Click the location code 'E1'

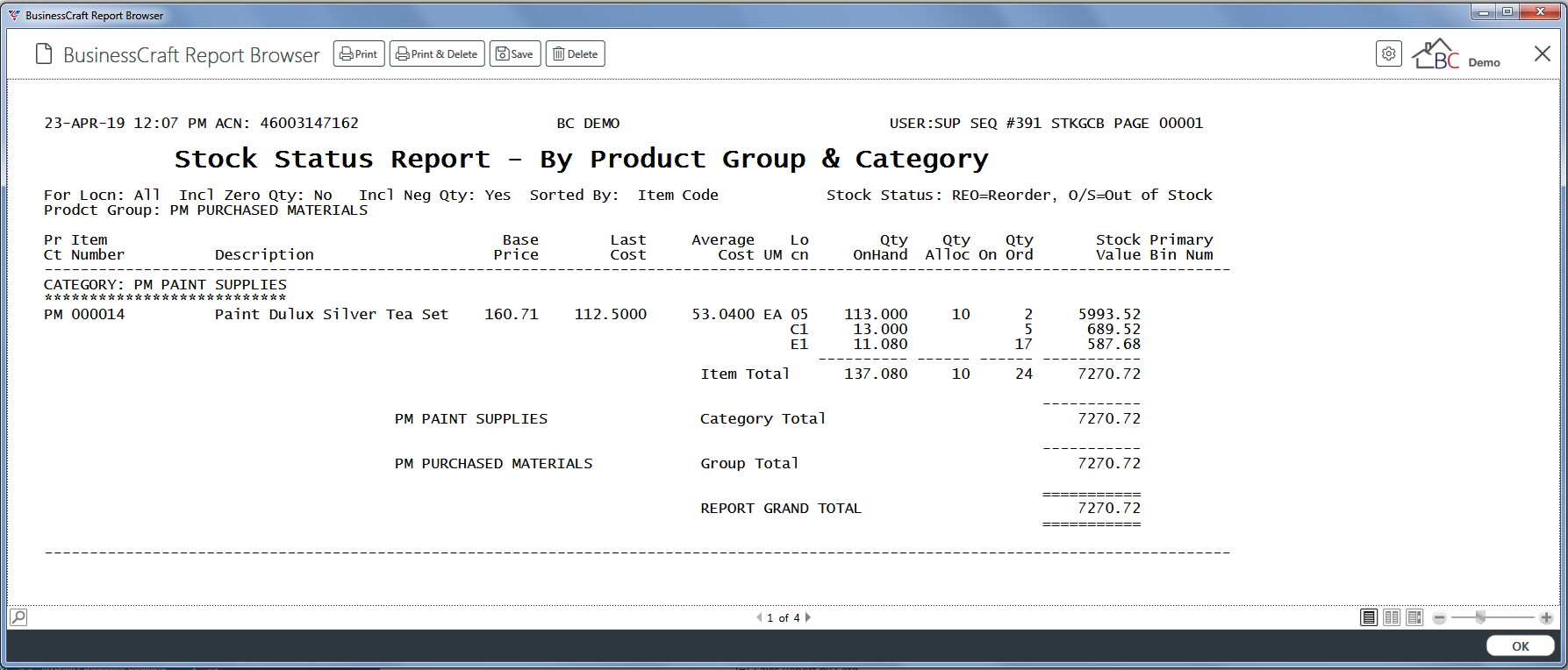coord(799,344)
